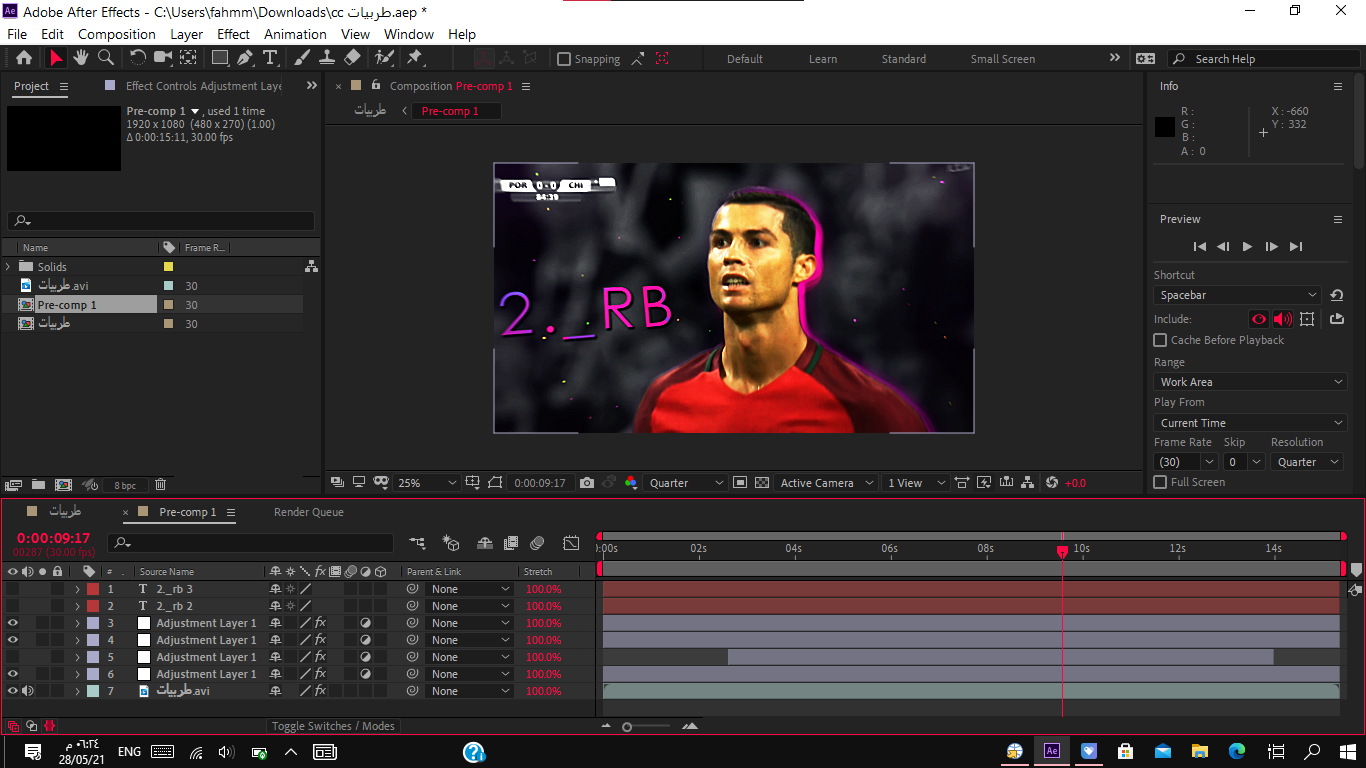Enable the Full Screen preview checkbox
The image size is (1366, 768).
1160,482
